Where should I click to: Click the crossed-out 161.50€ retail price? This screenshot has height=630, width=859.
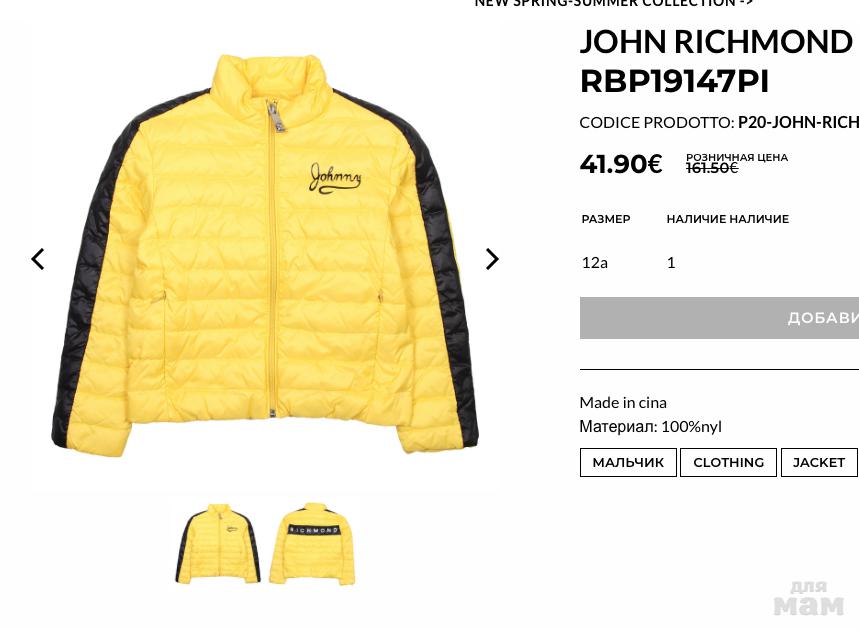point(712,168)
